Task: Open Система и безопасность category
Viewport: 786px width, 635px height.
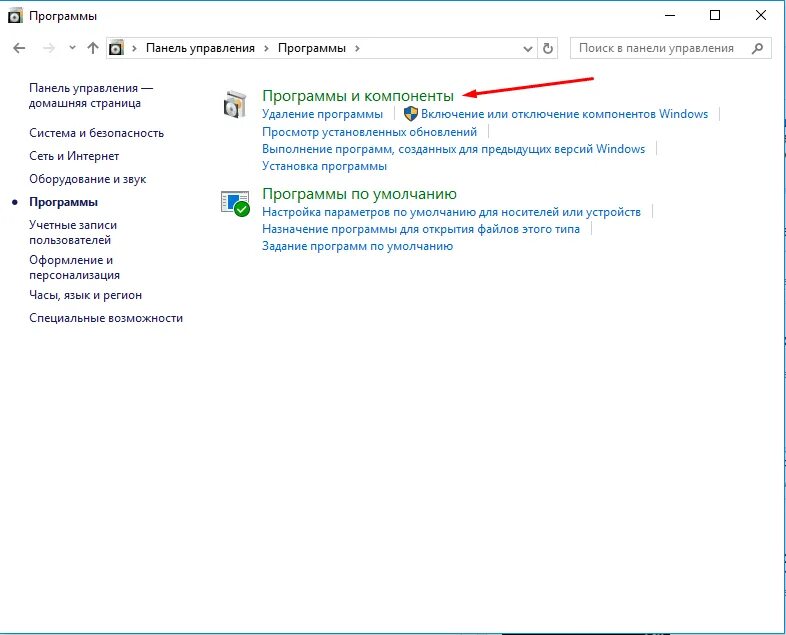Action: click(96, 133)
